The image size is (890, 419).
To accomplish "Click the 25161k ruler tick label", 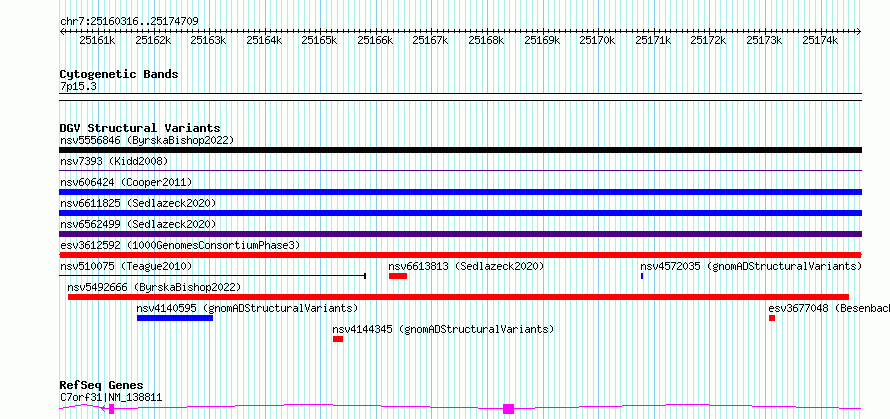I will coord(98,41).
